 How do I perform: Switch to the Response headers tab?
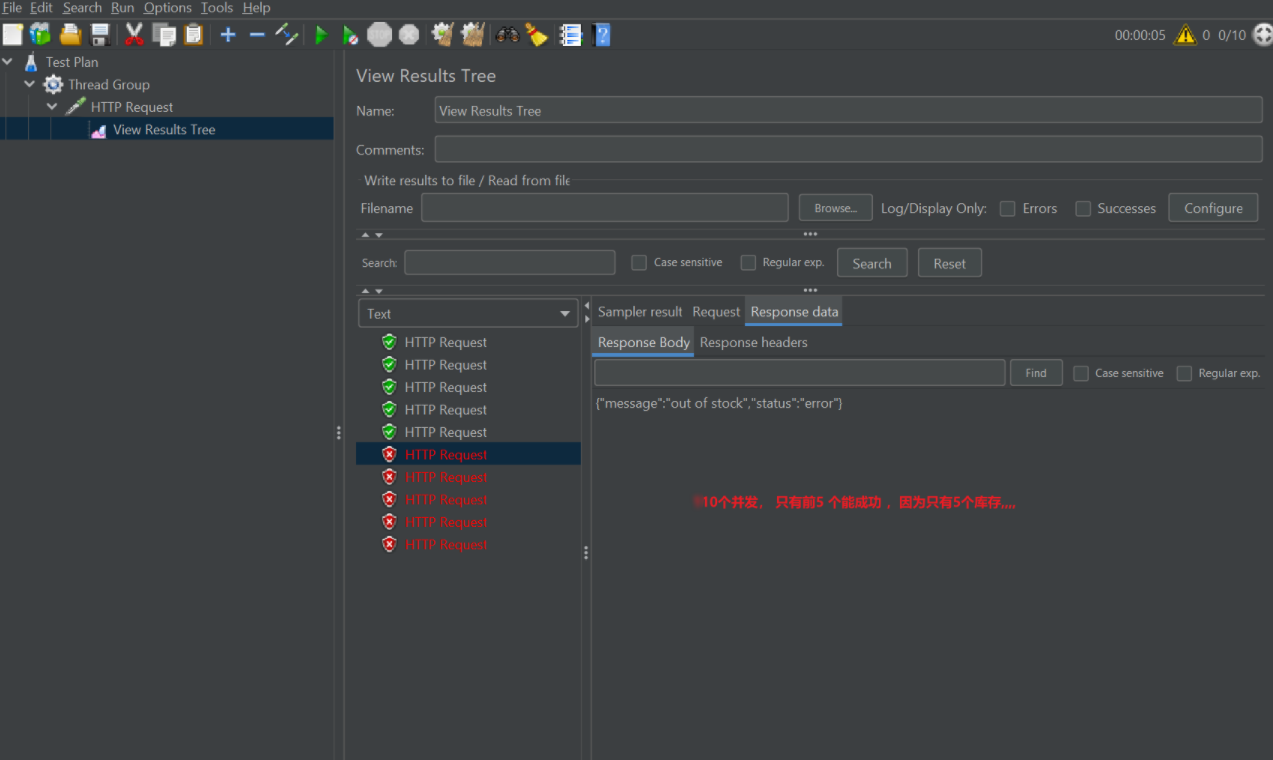753,342
